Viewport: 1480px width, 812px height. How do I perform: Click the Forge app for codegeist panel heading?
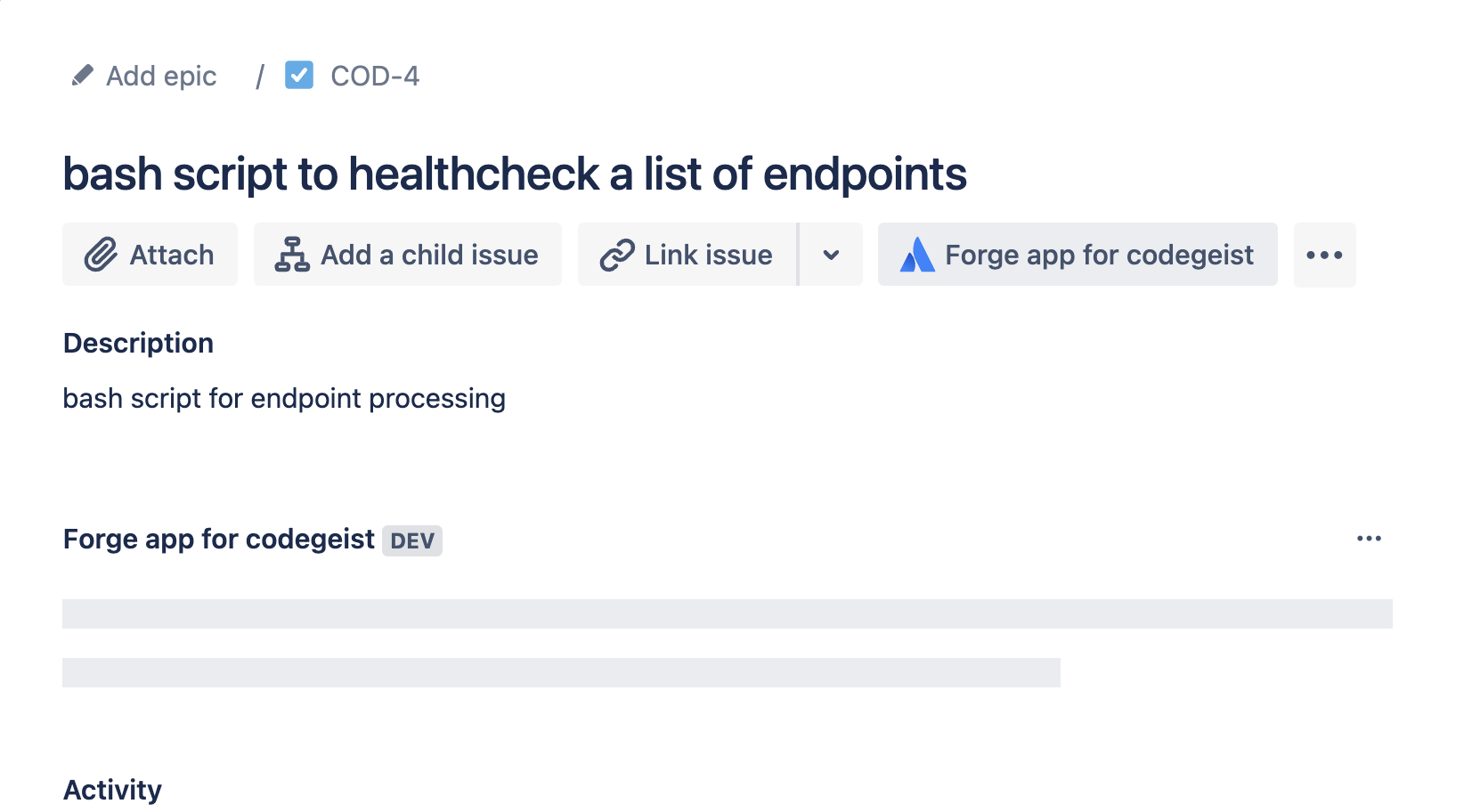219,540
